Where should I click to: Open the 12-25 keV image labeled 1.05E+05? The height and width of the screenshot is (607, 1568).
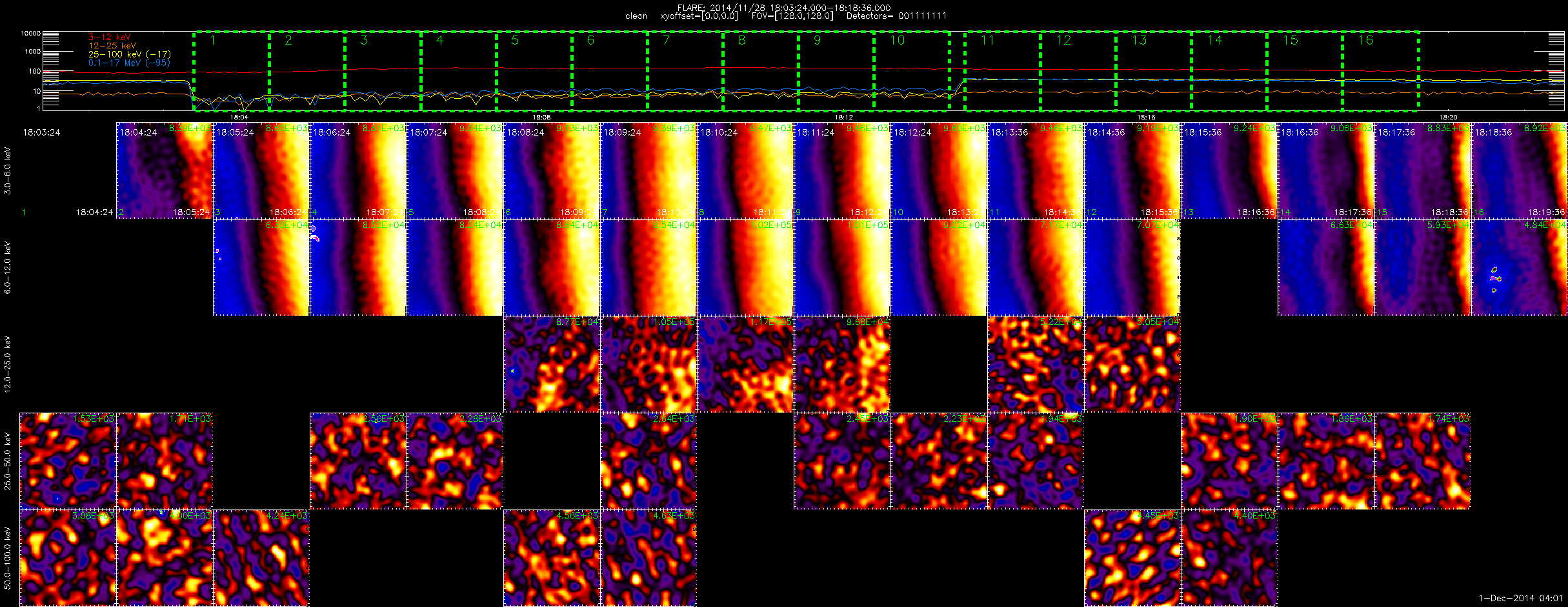tap(648, 364)
